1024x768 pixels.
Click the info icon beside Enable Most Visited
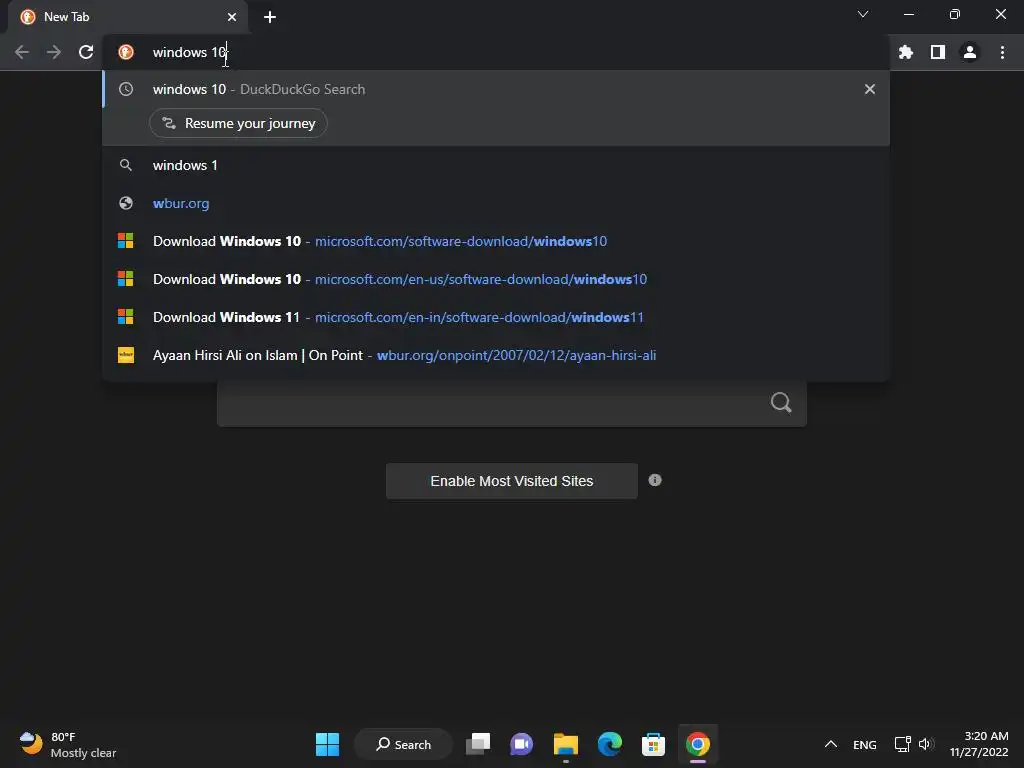655,480
